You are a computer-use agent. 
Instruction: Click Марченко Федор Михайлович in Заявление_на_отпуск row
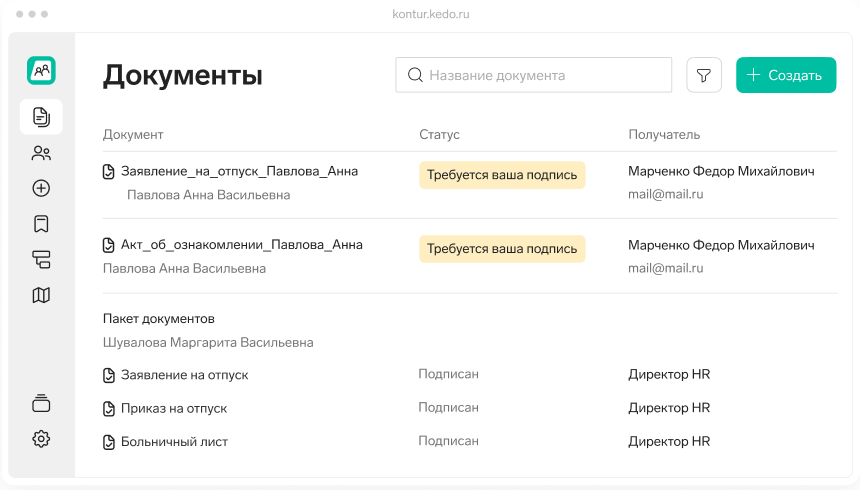pyautogui.click(x=721, y=171)
